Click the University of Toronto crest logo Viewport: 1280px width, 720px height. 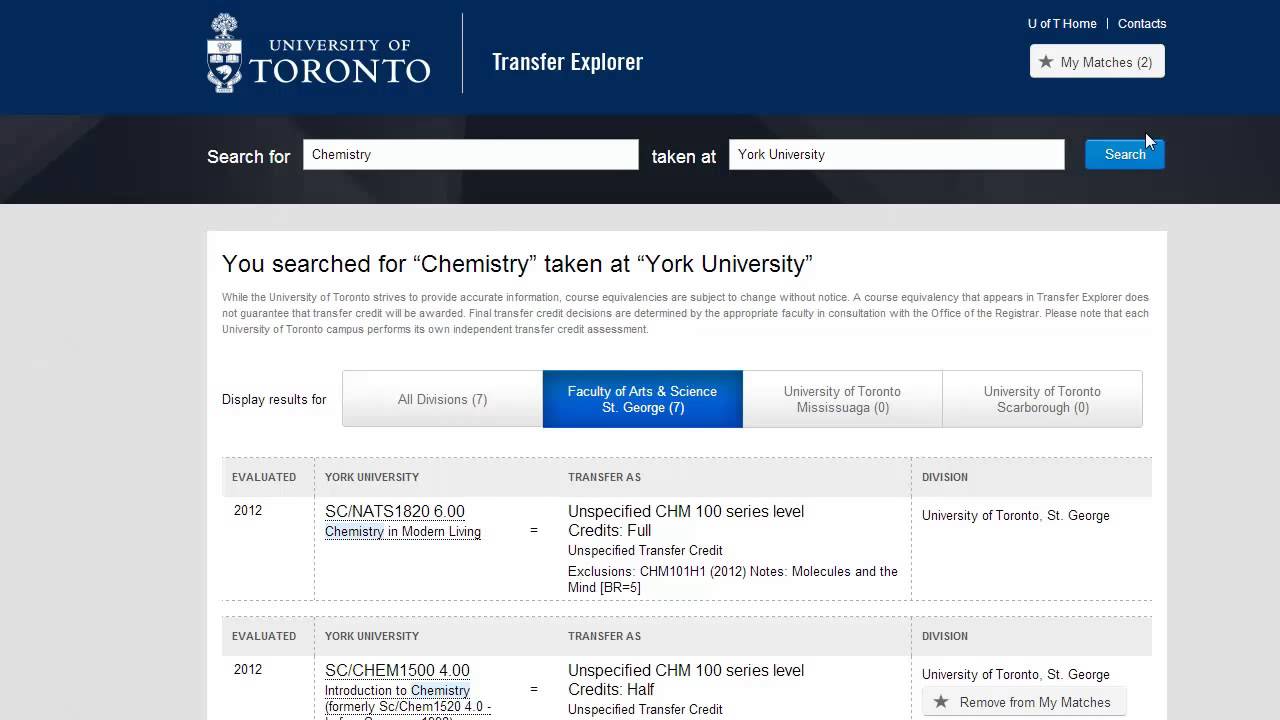coord(224,53)
